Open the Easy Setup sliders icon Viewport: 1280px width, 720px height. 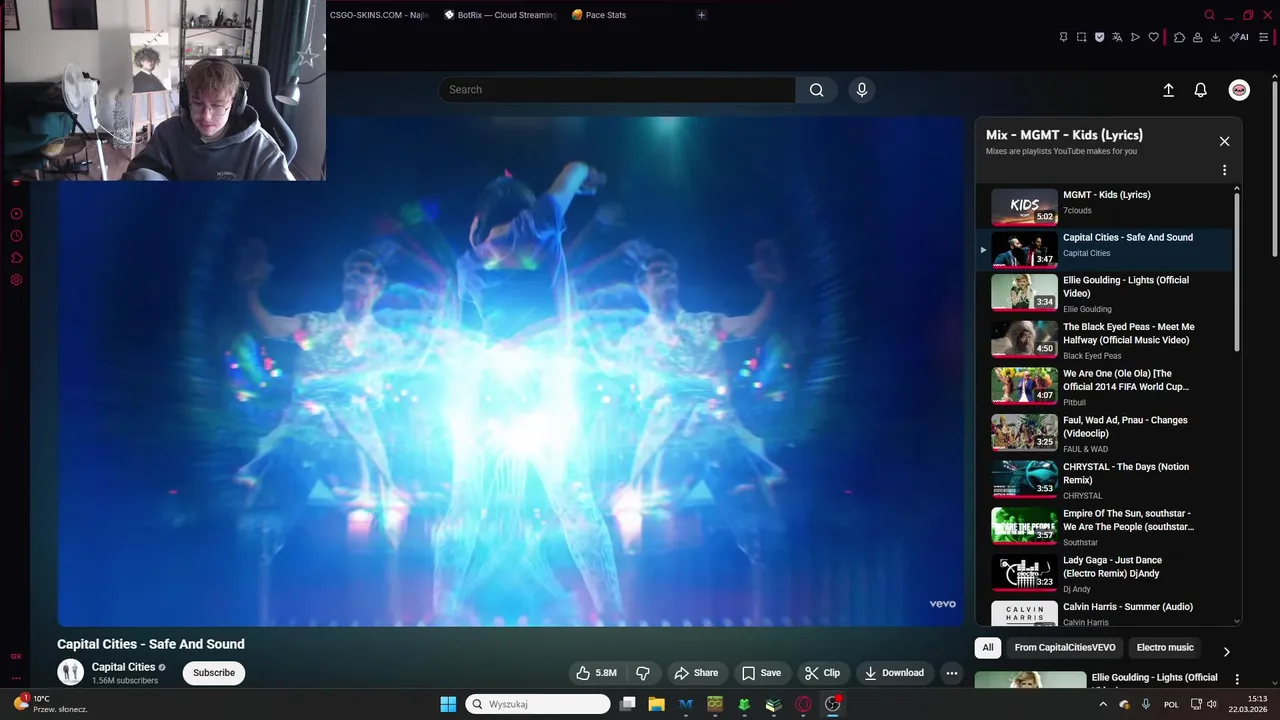pyautogui.click(x=1264, y=37)
